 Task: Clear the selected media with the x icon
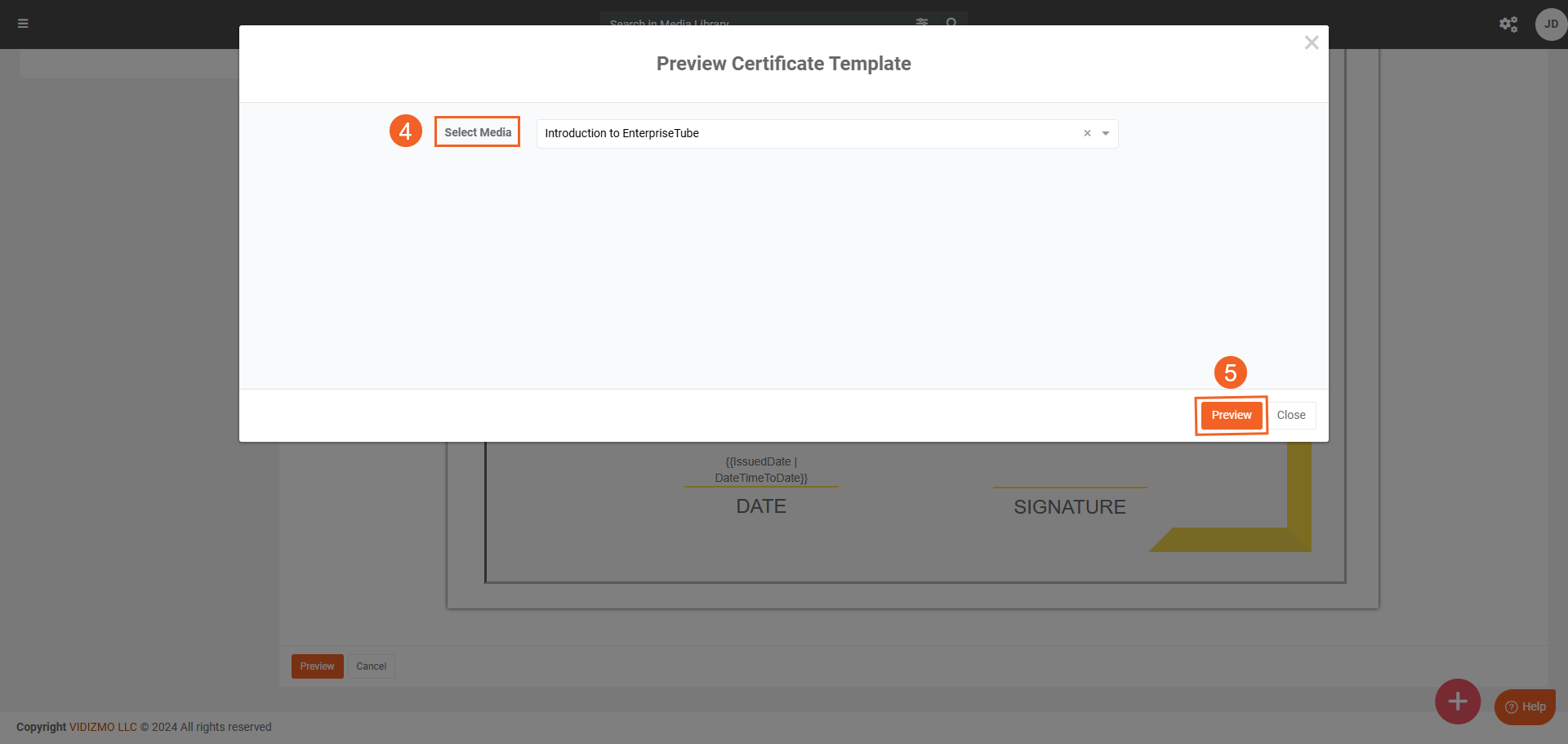pos(1087,134)
